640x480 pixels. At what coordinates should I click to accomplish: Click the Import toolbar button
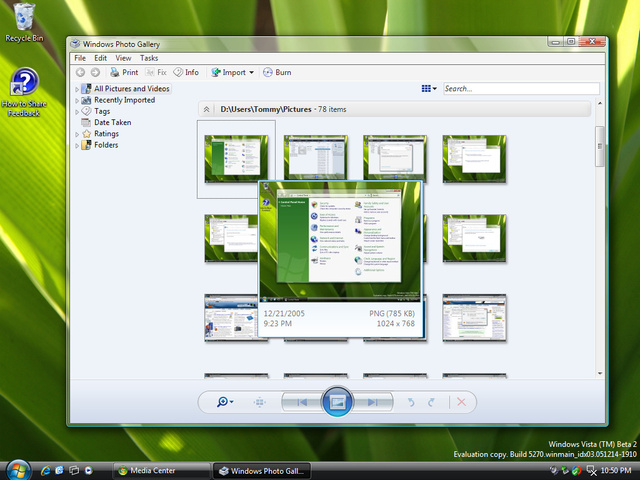coord(229,72)
